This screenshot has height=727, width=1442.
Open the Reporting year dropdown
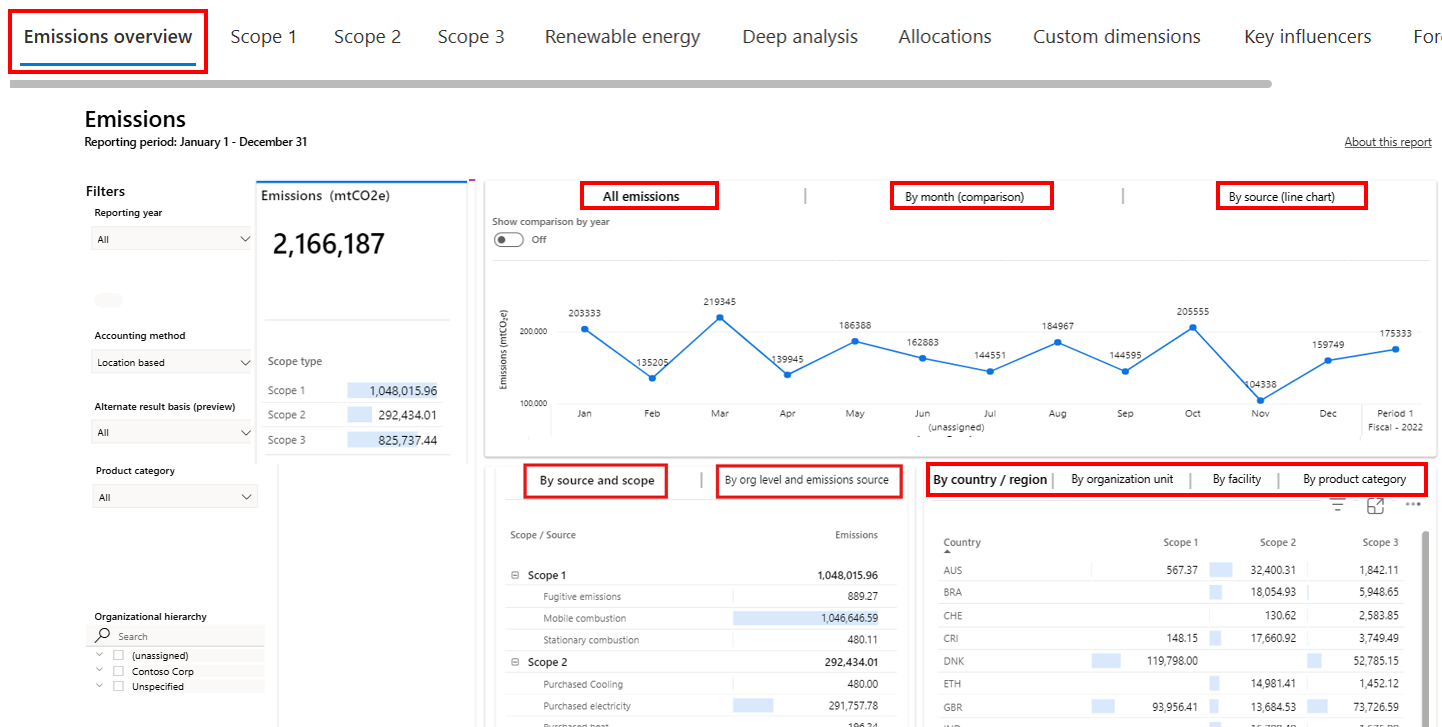173,239
